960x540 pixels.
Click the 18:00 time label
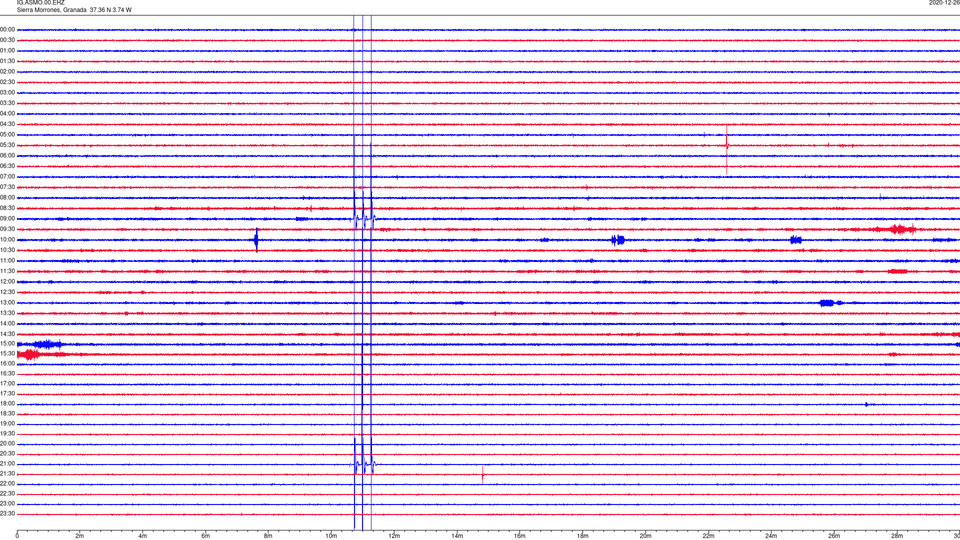coord(7,404)
